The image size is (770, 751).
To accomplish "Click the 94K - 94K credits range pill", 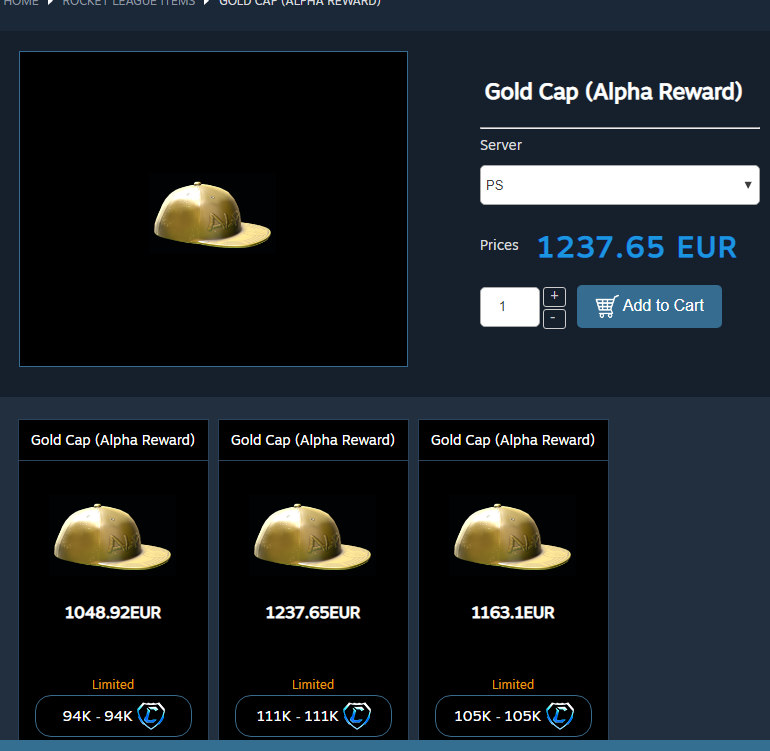I will 113,716.
